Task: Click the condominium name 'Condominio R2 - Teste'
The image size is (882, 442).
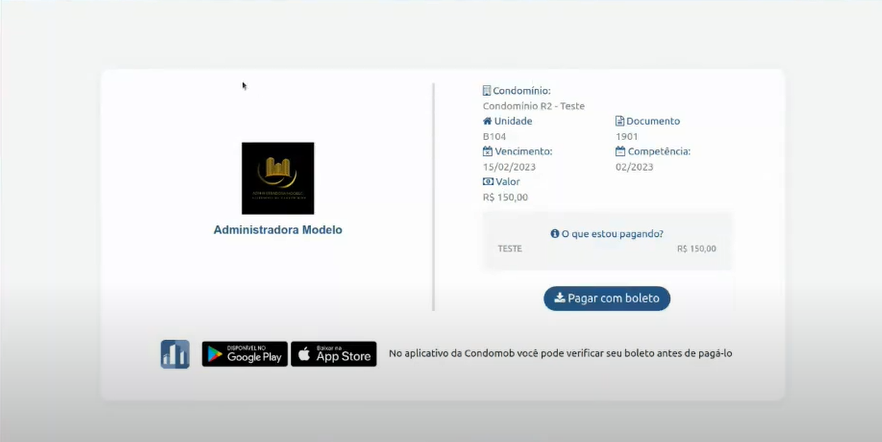Action: (533, 106)
